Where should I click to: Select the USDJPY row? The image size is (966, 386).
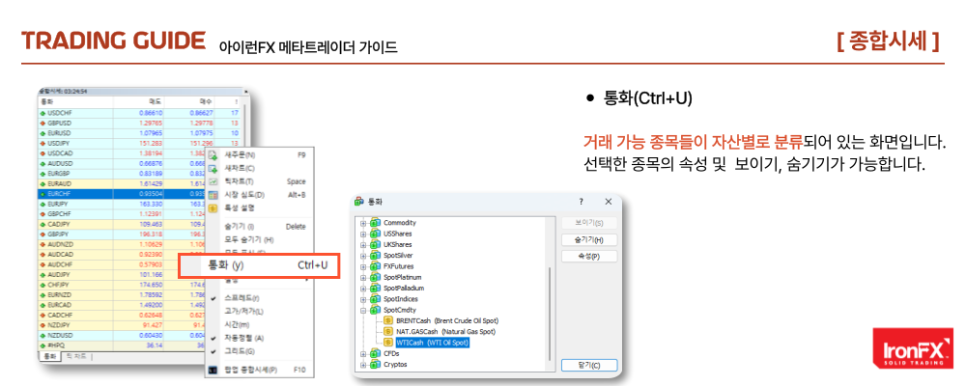140,143
